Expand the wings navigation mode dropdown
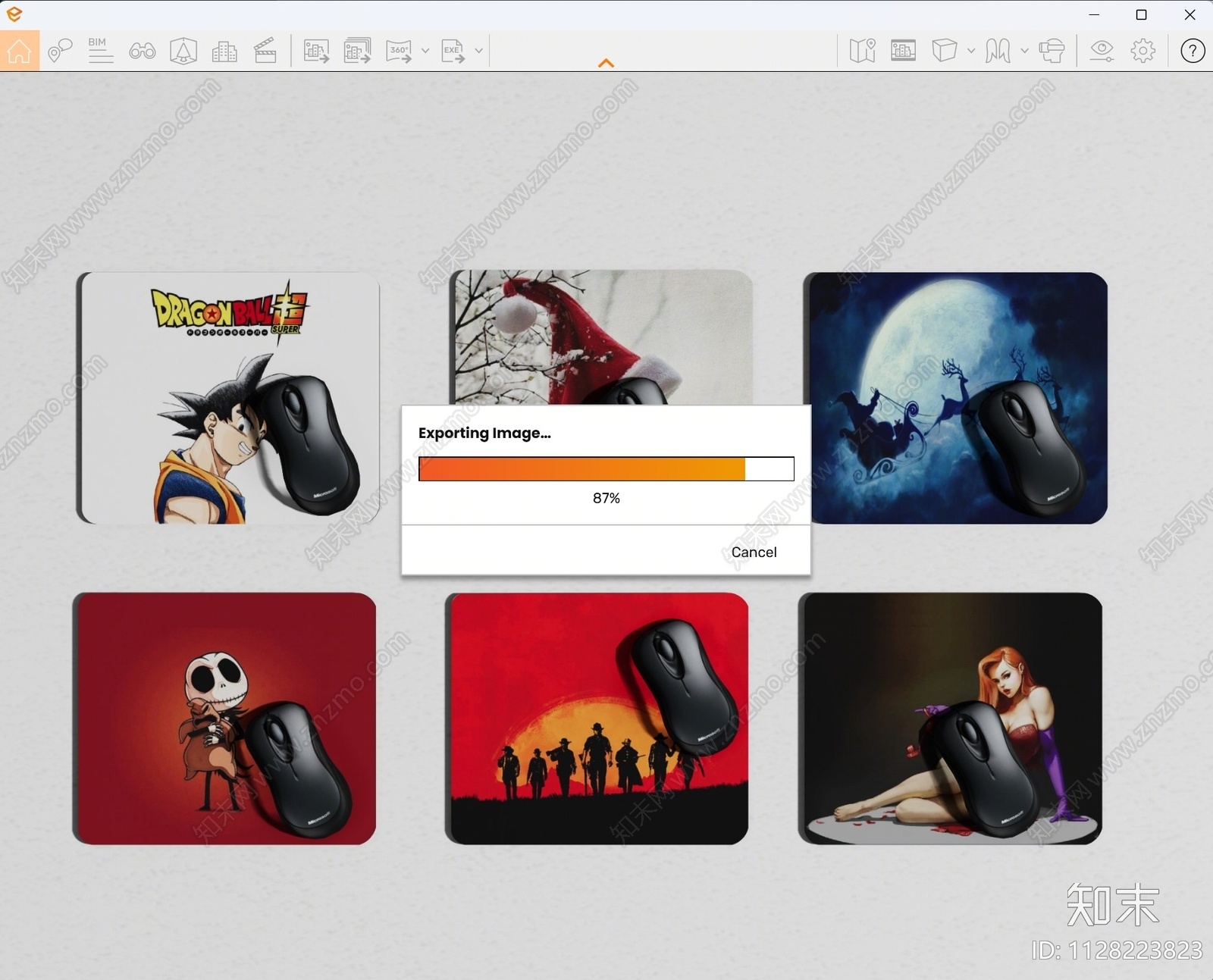This screenshot has width=1213, height=980. 1024,51
